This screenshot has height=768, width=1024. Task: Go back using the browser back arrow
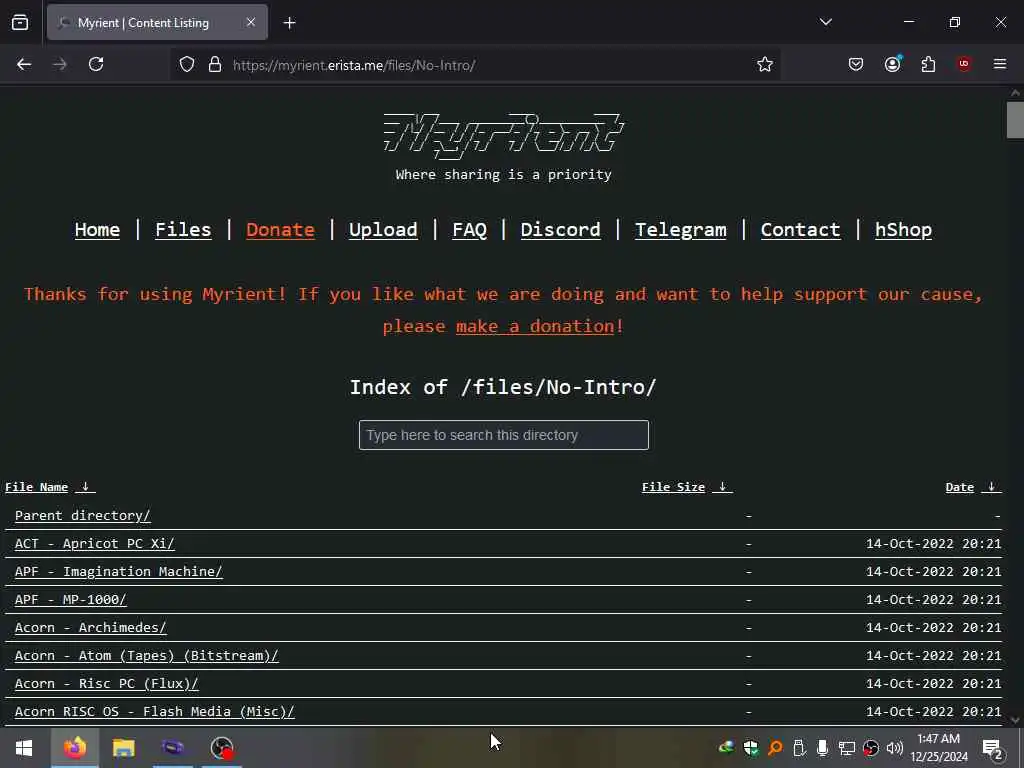(x=24, y=65)
